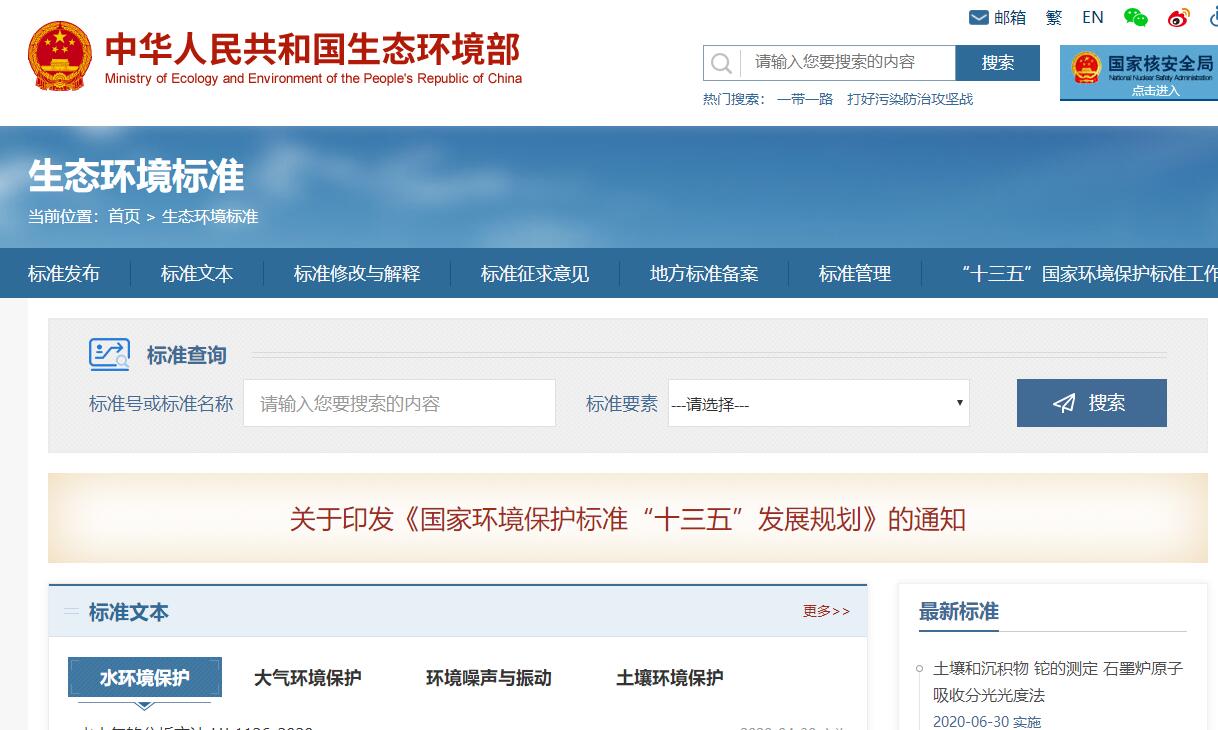
Task: Click the paper plane icon on 搜索 button
Action: pyautogui.click(x=1064, y=403)
